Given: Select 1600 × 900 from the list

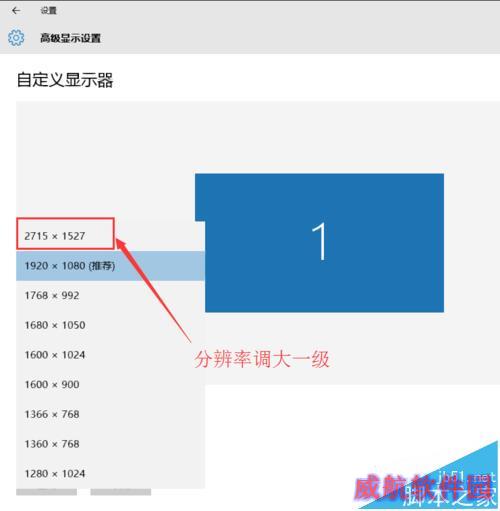Looking at the screenshot, I should pos(110,384).
